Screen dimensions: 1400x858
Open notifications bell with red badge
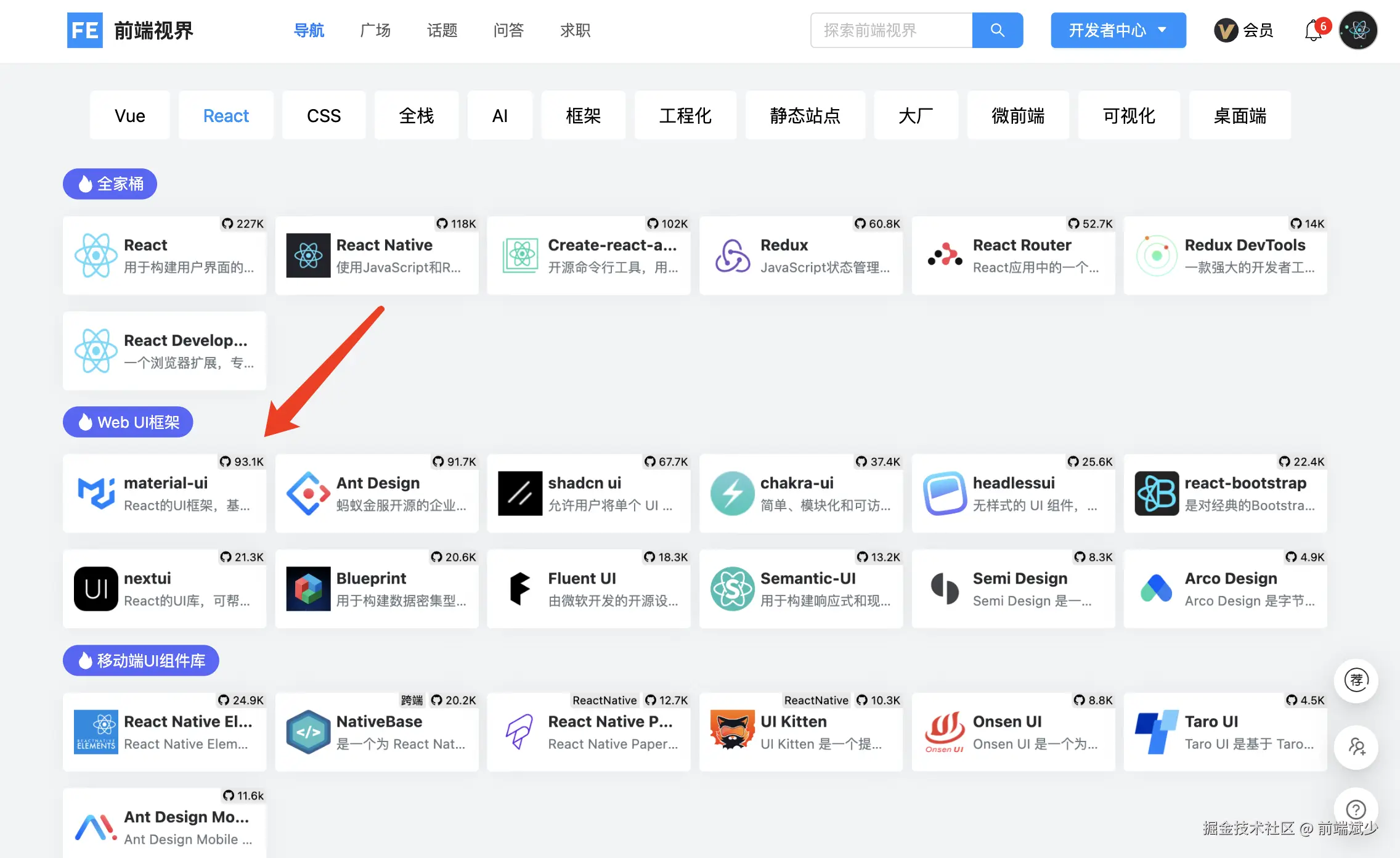tap(1314, 30)
